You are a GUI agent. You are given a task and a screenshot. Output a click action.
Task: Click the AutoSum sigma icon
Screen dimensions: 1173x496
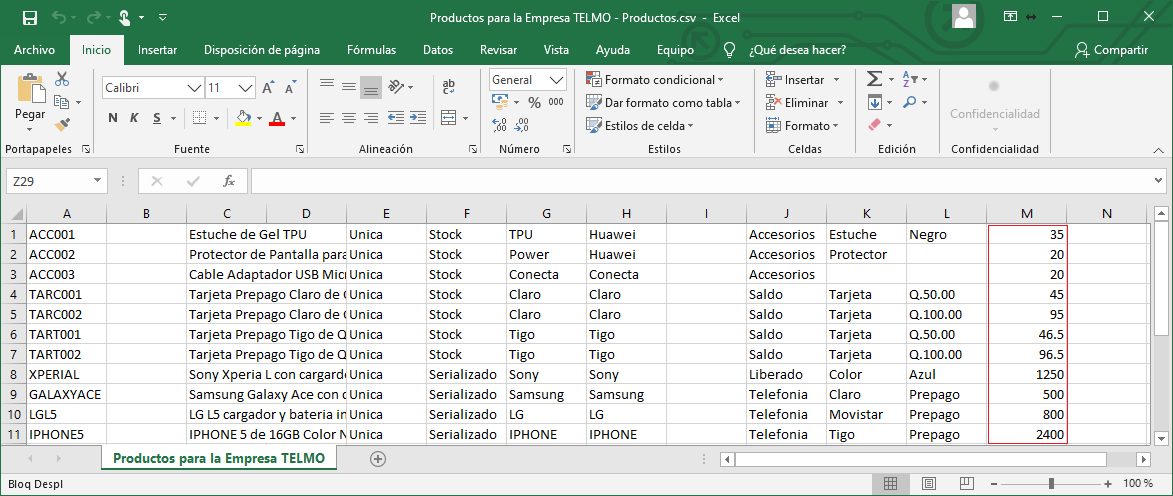(x=874, y=79)
